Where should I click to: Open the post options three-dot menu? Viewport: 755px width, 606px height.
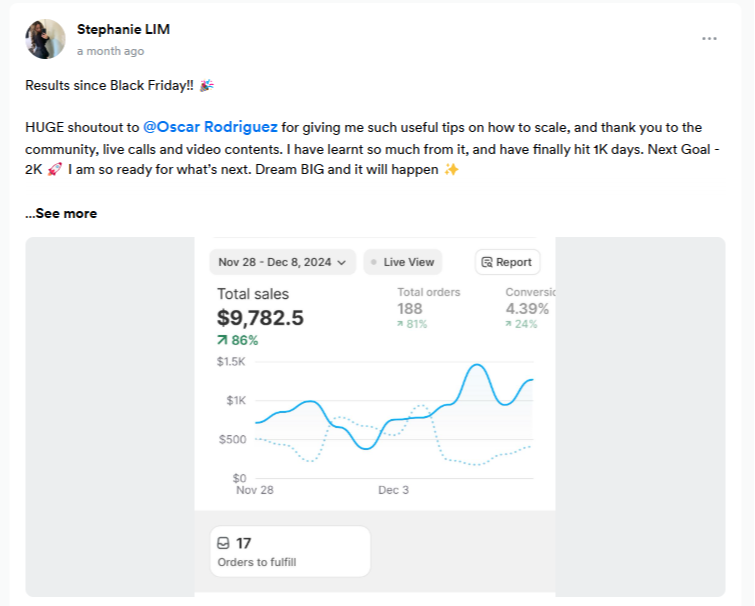pos(709,38)
